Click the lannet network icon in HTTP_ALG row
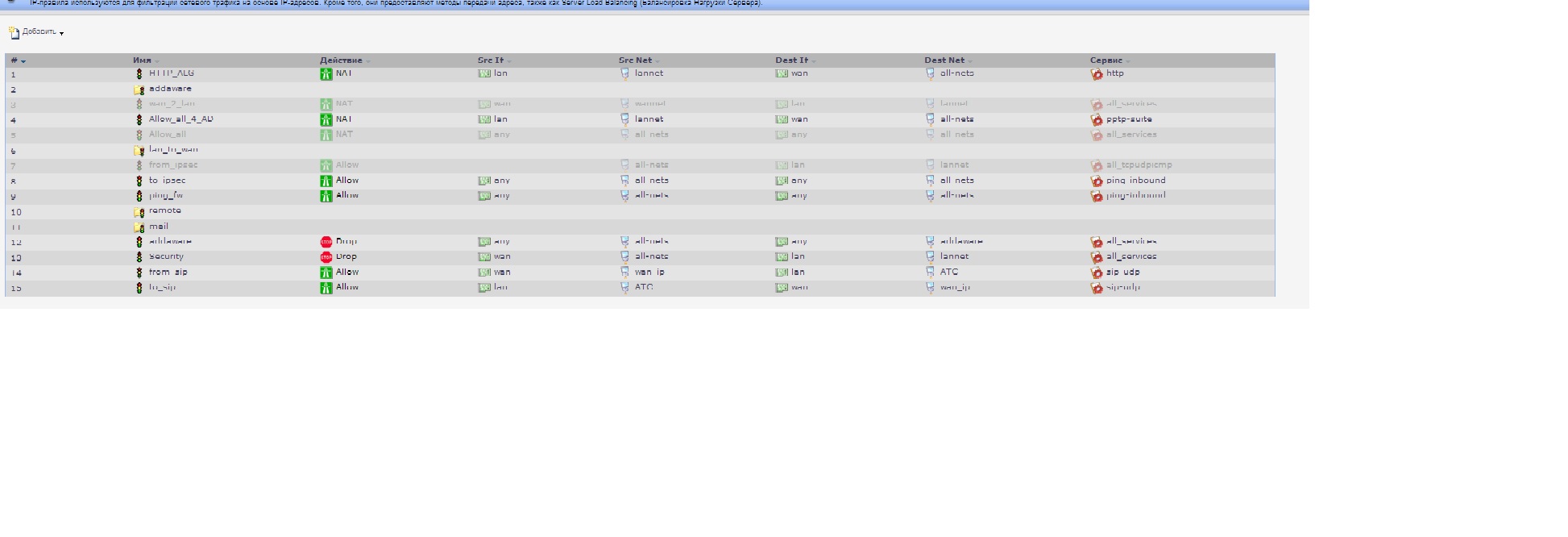The image size is (1568, 537). click(624, 73)
